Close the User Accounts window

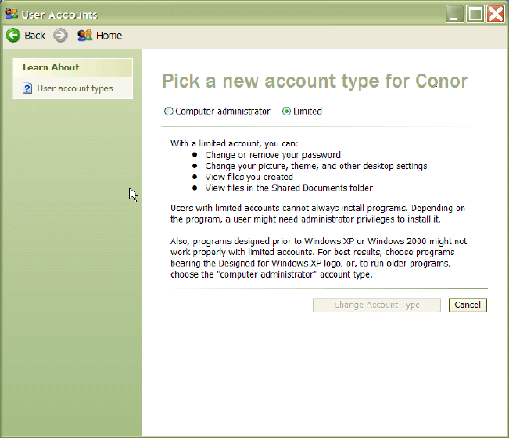(495, 14)
